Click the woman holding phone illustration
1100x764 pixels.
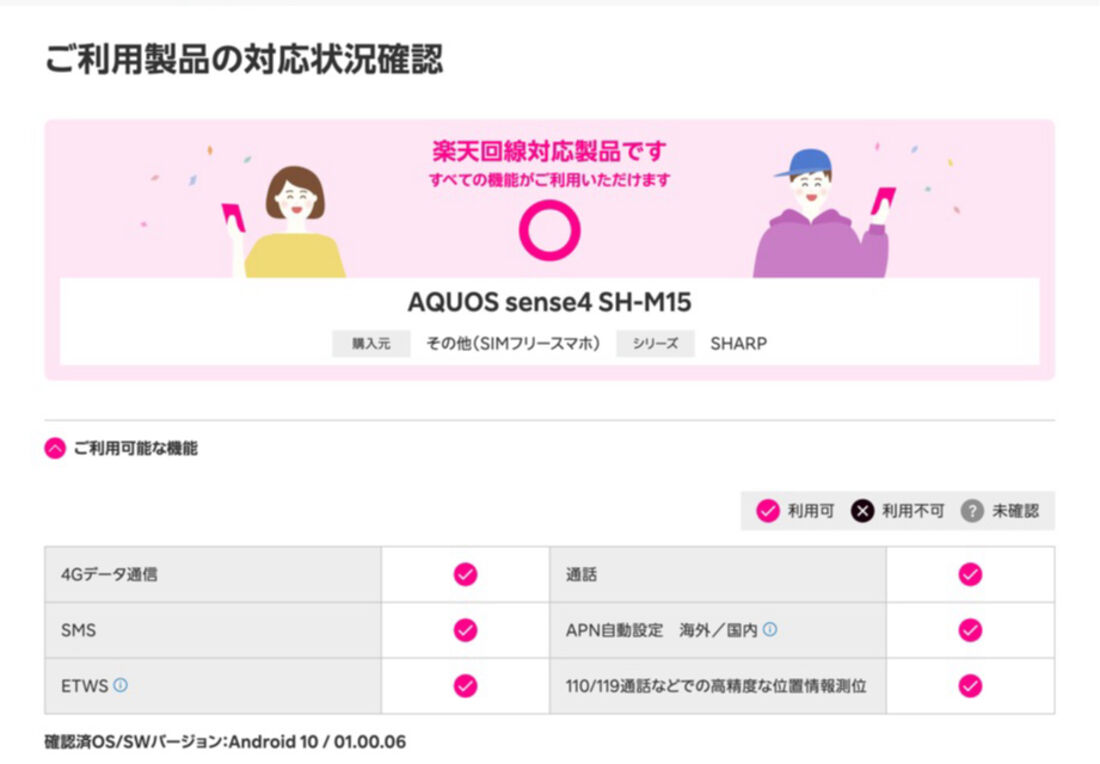(284, 222)
